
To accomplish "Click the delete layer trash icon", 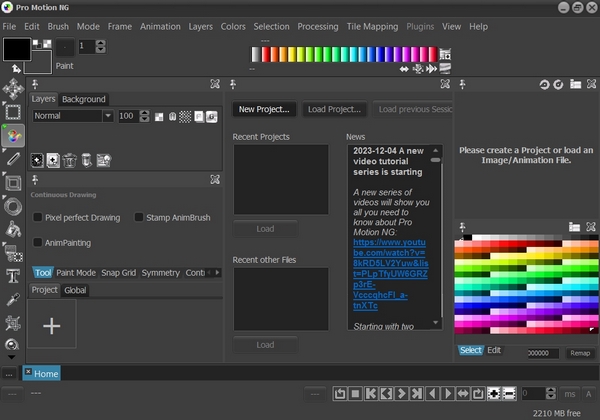I will pyautogui.click(x=69, y=160).
